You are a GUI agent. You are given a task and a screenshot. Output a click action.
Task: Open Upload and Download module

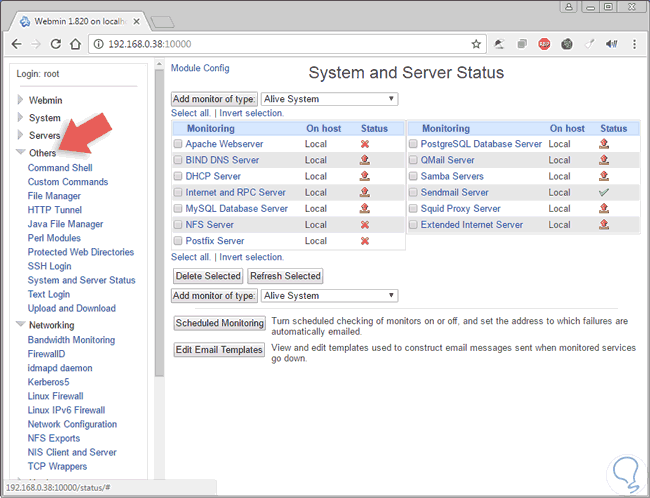pyautogui.click(x=72, y=309)
